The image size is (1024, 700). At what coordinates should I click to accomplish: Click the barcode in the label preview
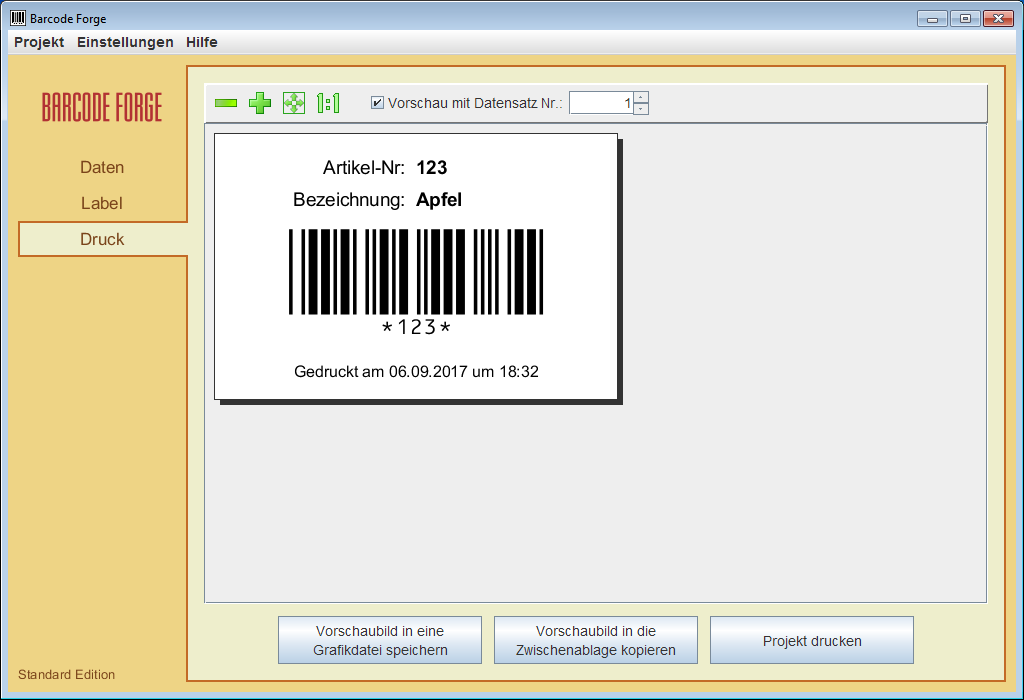pos(416,272)
